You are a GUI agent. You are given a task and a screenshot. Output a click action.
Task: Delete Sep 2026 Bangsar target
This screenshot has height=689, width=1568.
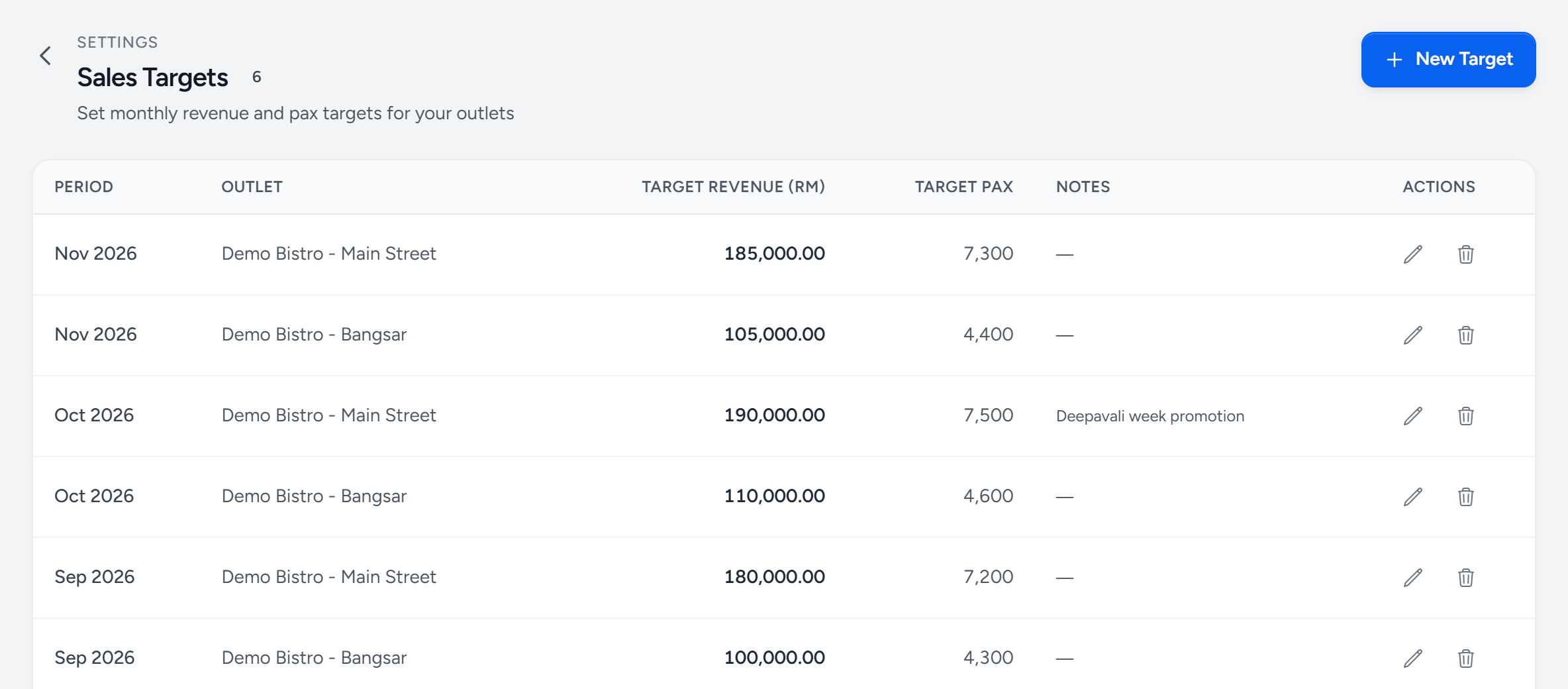click(x=1466, y=659)
